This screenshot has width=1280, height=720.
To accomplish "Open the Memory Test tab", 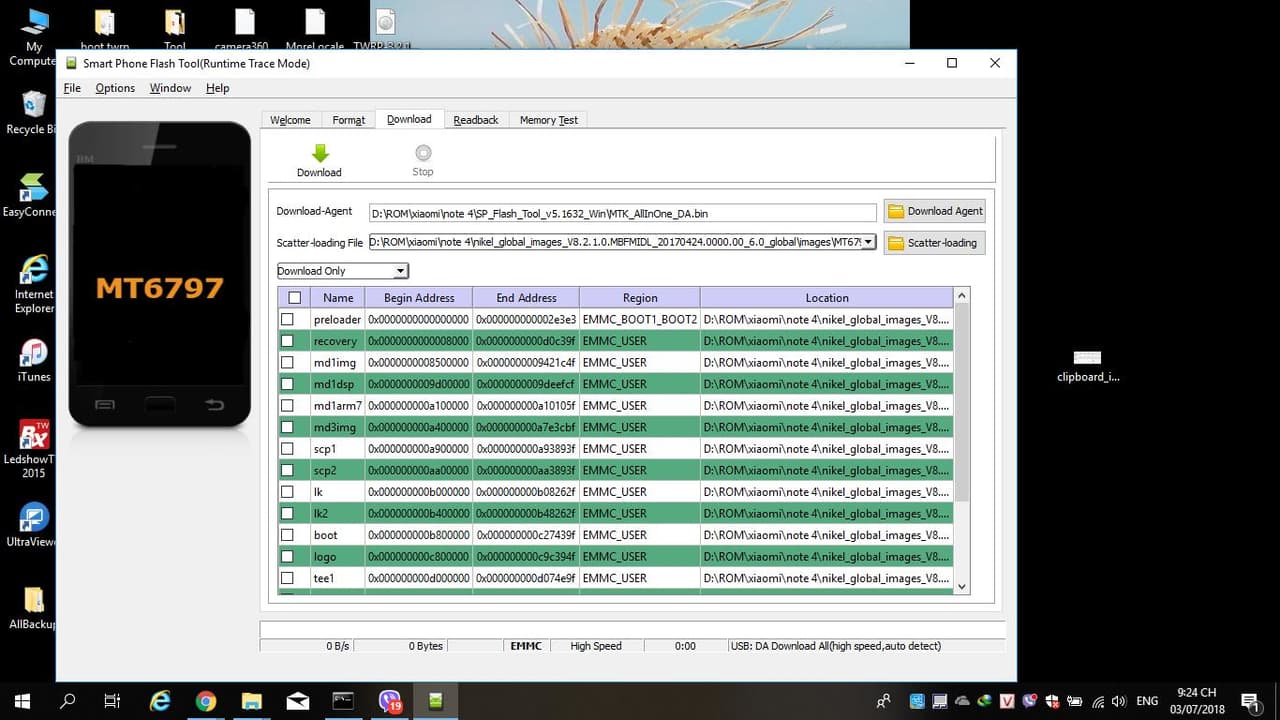I will [x=548, y=120].
